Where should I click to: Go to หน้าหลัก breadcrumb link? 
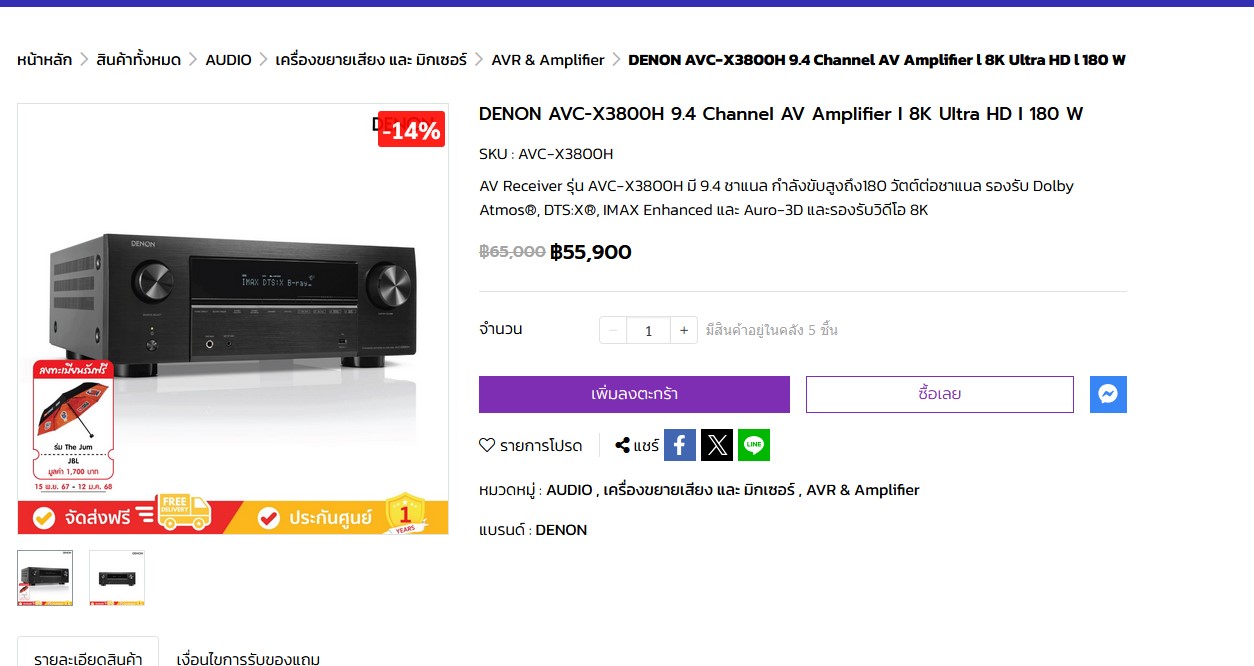coord(45,60)
